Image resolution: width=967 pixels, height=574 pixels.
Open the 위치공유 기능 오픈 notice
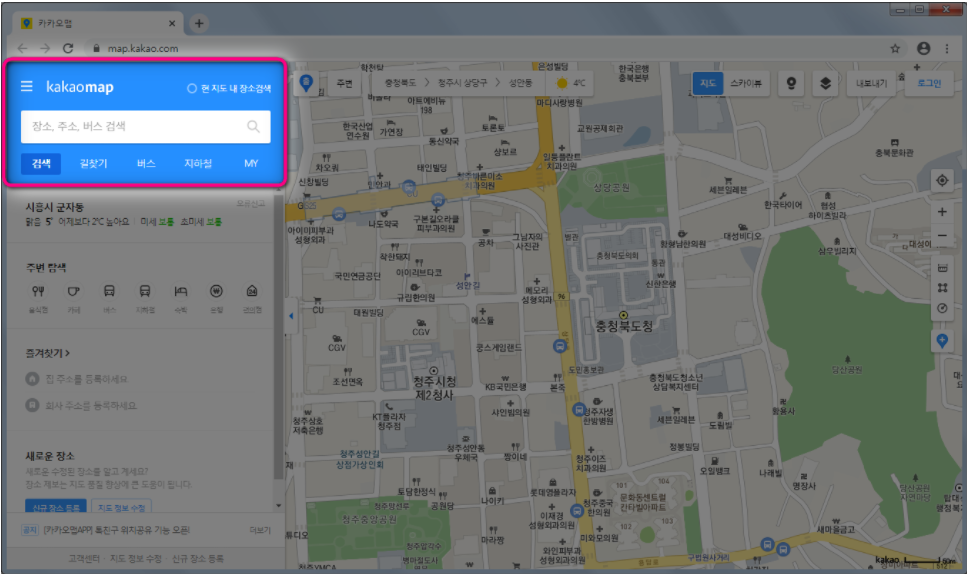click(117, 530)
